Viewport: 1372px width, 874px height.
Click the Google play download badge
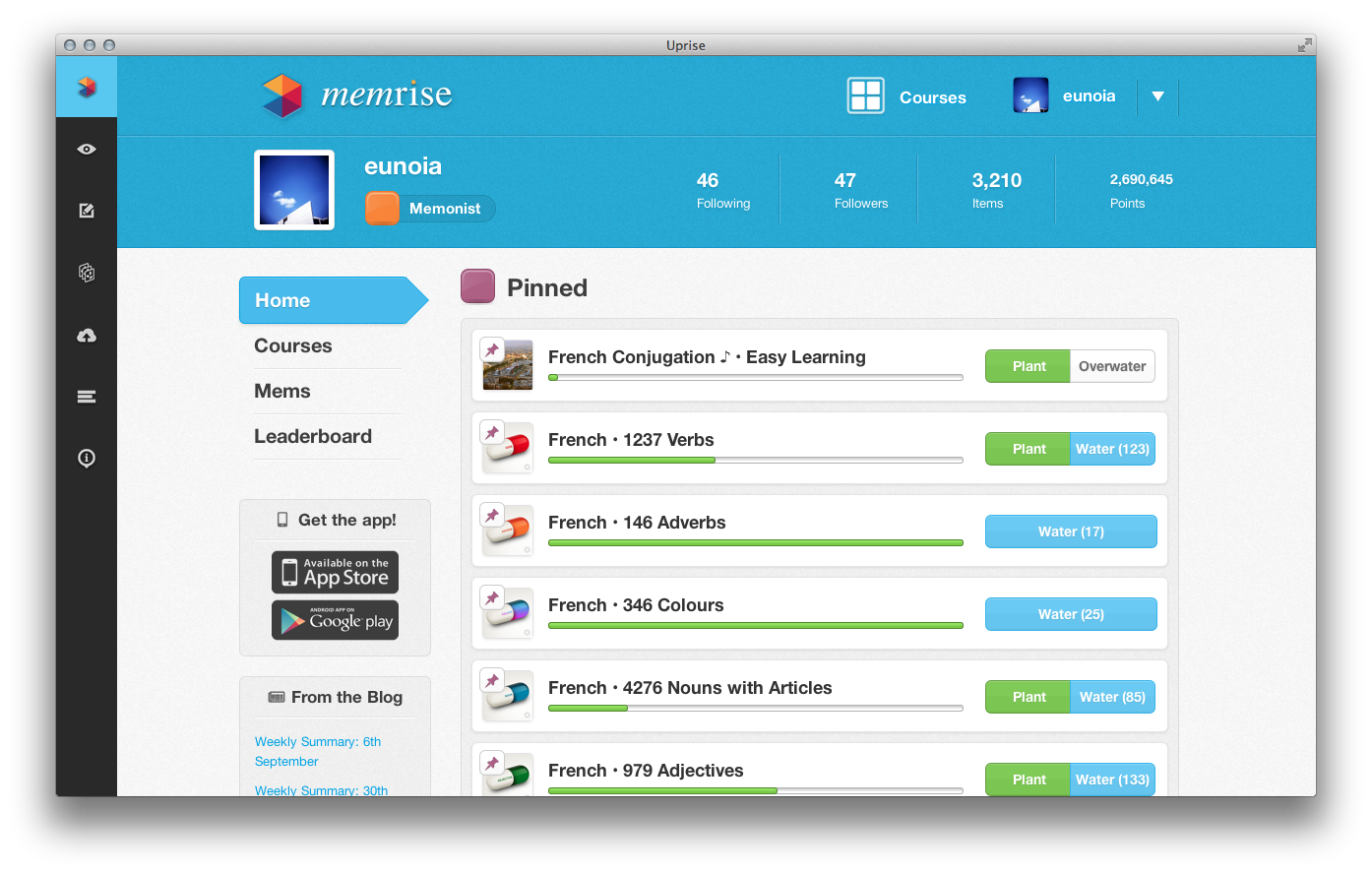336,620
